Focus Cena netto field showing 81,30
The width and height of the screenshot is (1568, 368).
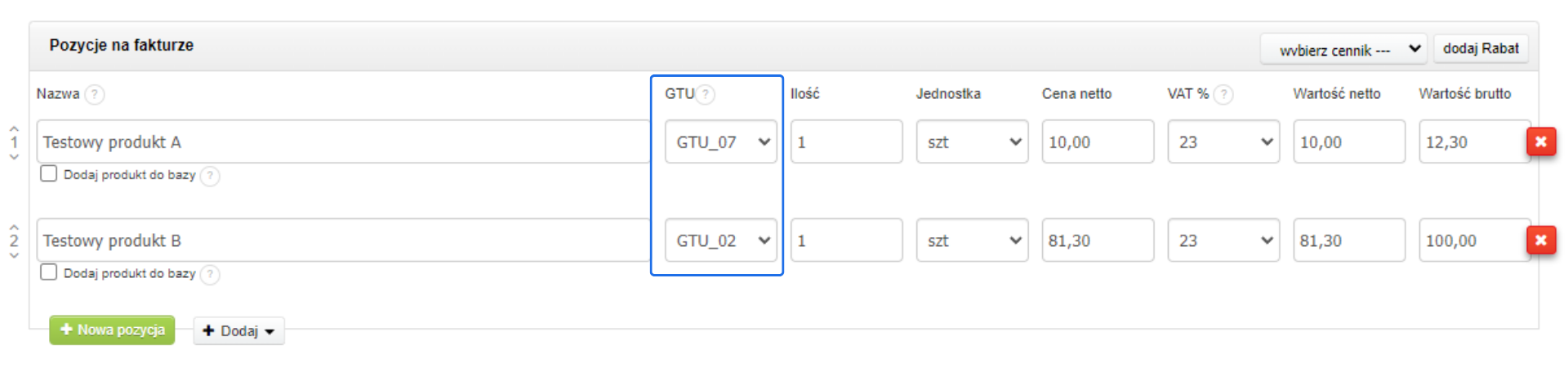(1097, 240)
